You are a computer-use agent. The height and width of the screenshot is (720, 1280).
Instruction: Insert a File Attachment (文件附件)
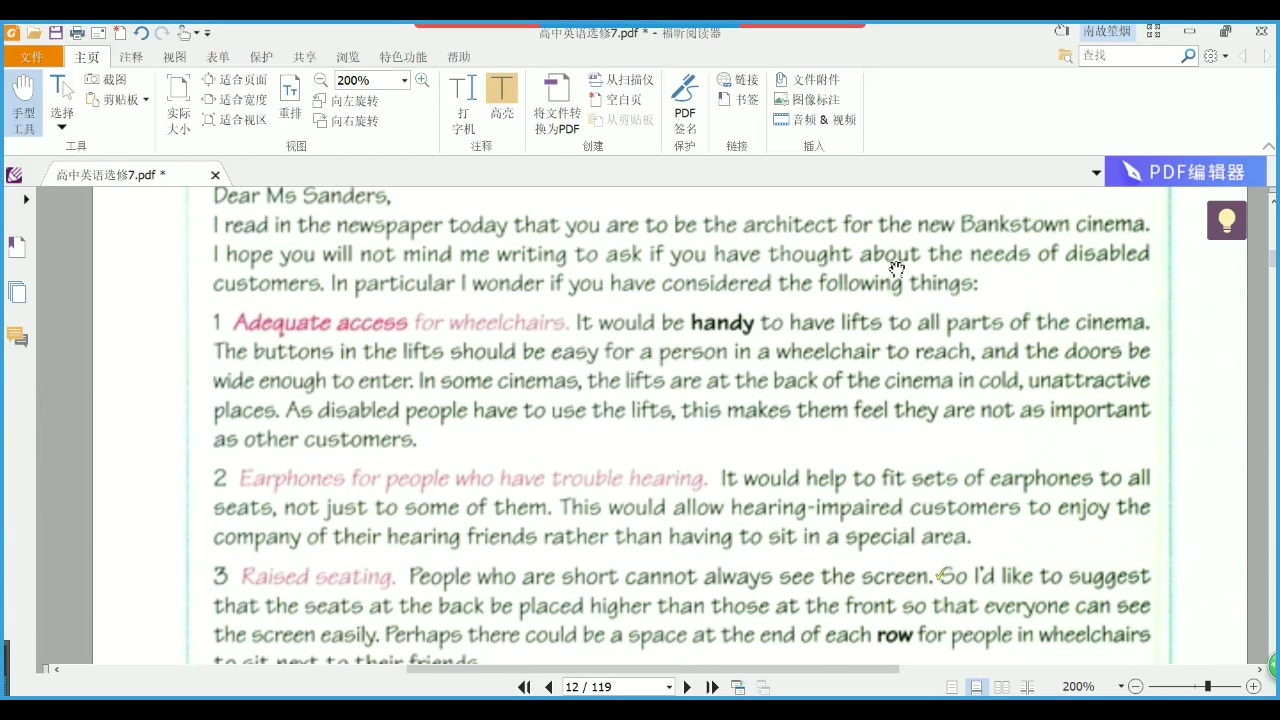pyautogui.click(x=807, y=79)
